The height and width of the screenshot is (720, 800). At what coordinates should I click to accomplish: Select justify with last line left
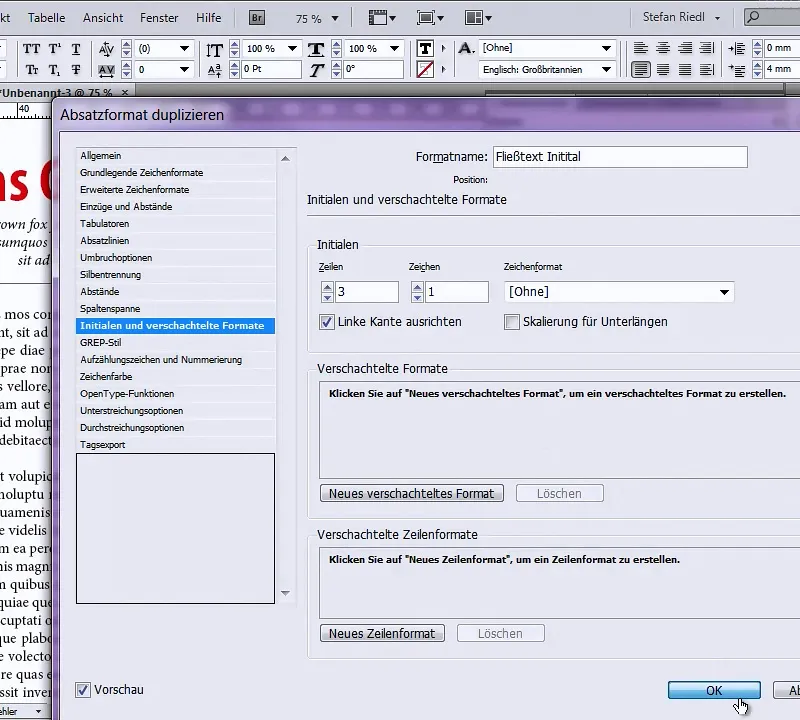tap(641, 69)
